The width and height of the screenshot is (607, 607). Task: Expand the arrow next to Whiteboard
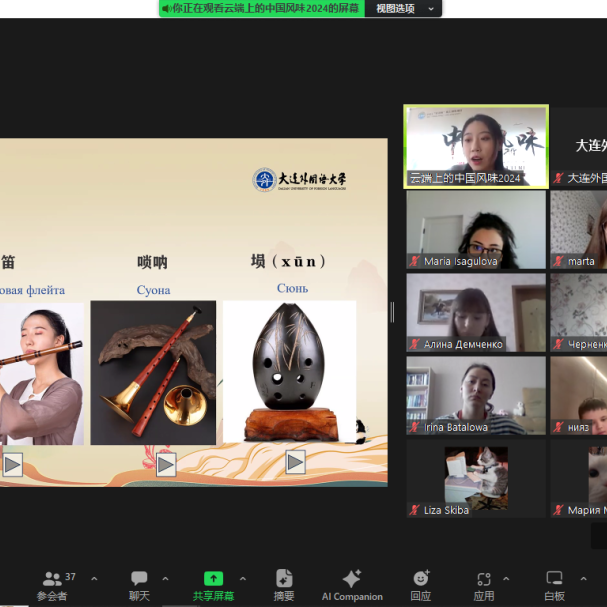pyautogui.click(x=583, y=578)
